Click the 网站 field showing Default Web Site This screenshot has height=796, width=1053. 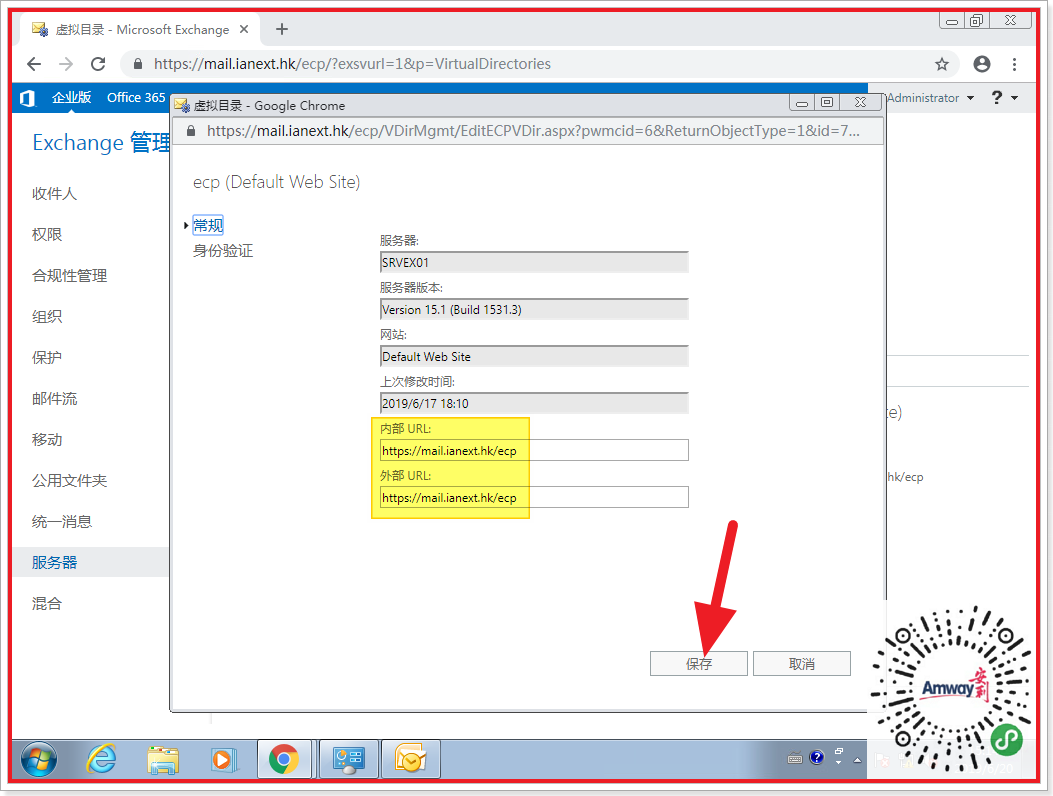pyautogui.click(x=534, y=356)
